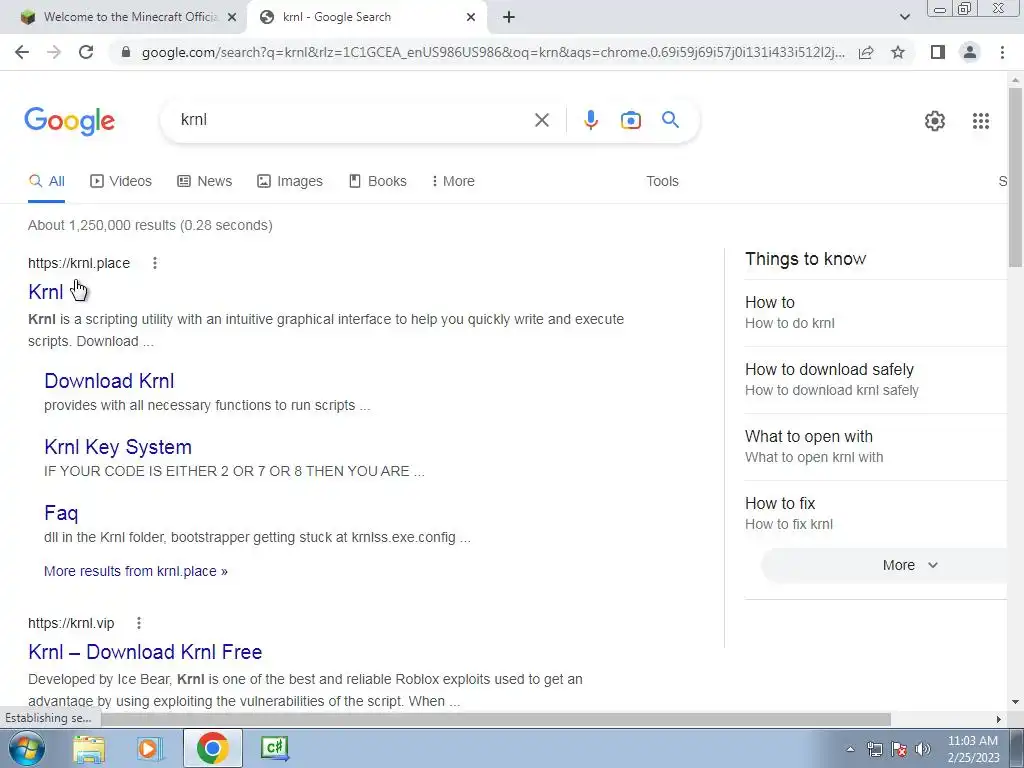Open the Krnl result link

click(x=45, y=291)
